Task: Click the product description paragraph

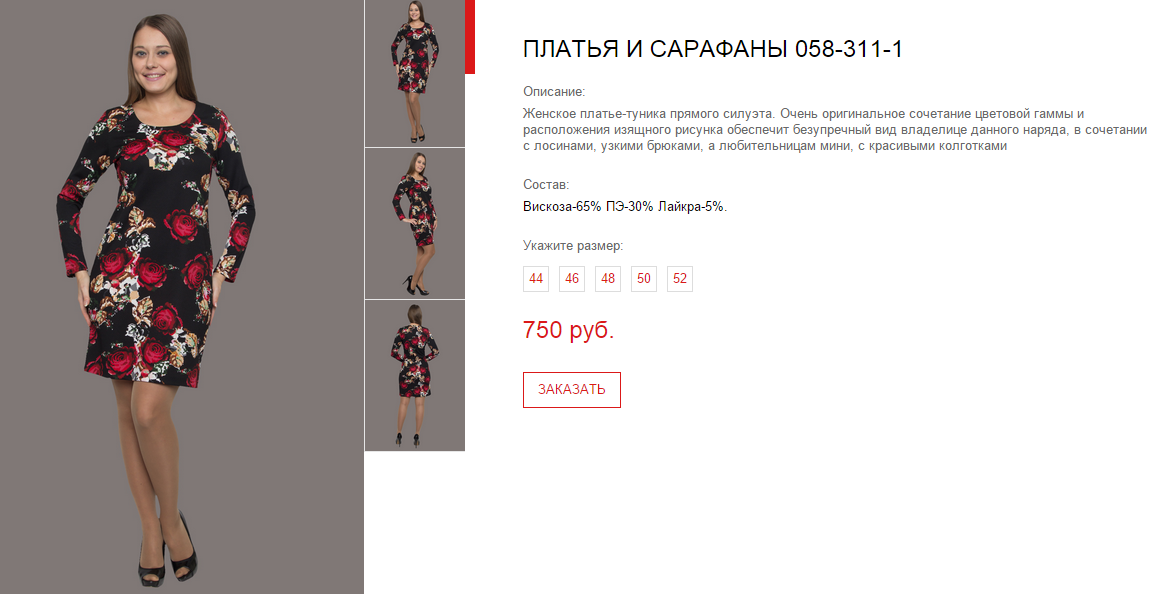Action: pos(834,130)
